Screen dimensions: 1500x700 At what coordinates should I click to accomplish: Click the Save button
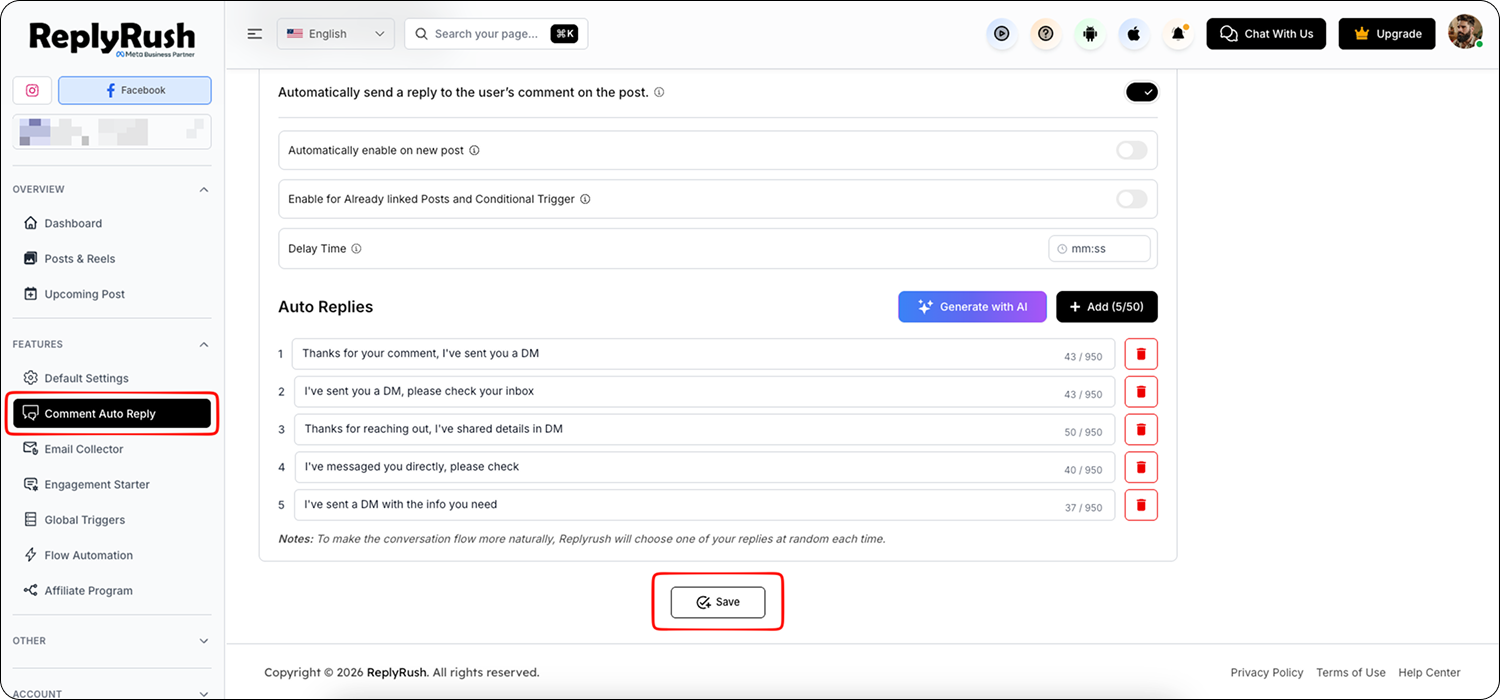(x=718, y=602)
